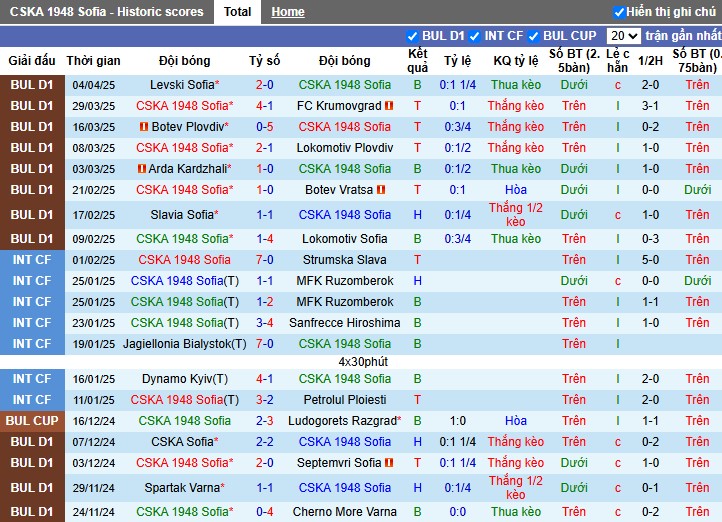This screenshot has width=722, height=522.
Task: Click odds 0:0 for Cherno More Varna match
Action: pyautogui.click(x=458, y=511)
